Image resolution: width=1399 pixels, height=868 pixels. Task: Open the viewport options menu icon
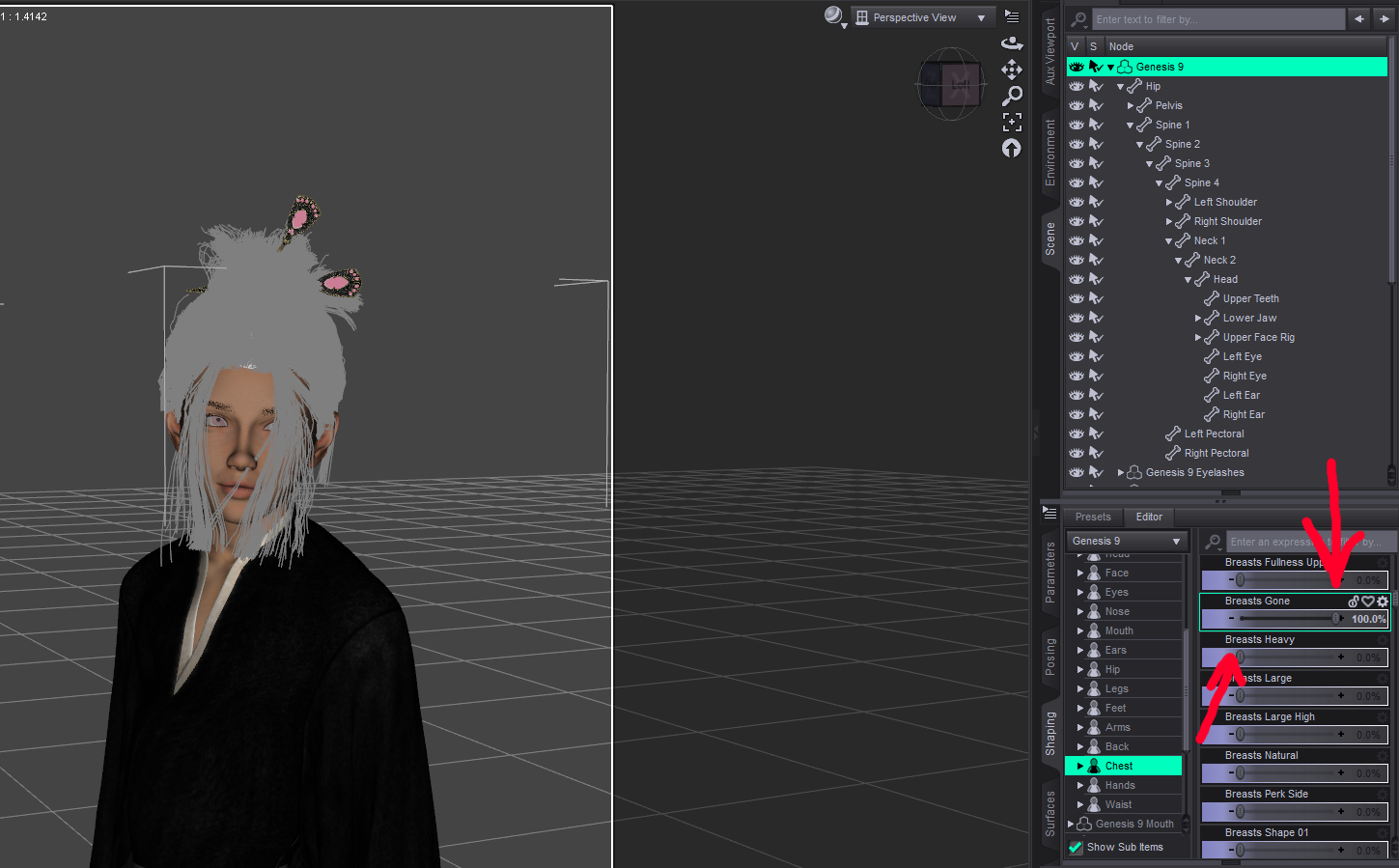[1012, 16]
